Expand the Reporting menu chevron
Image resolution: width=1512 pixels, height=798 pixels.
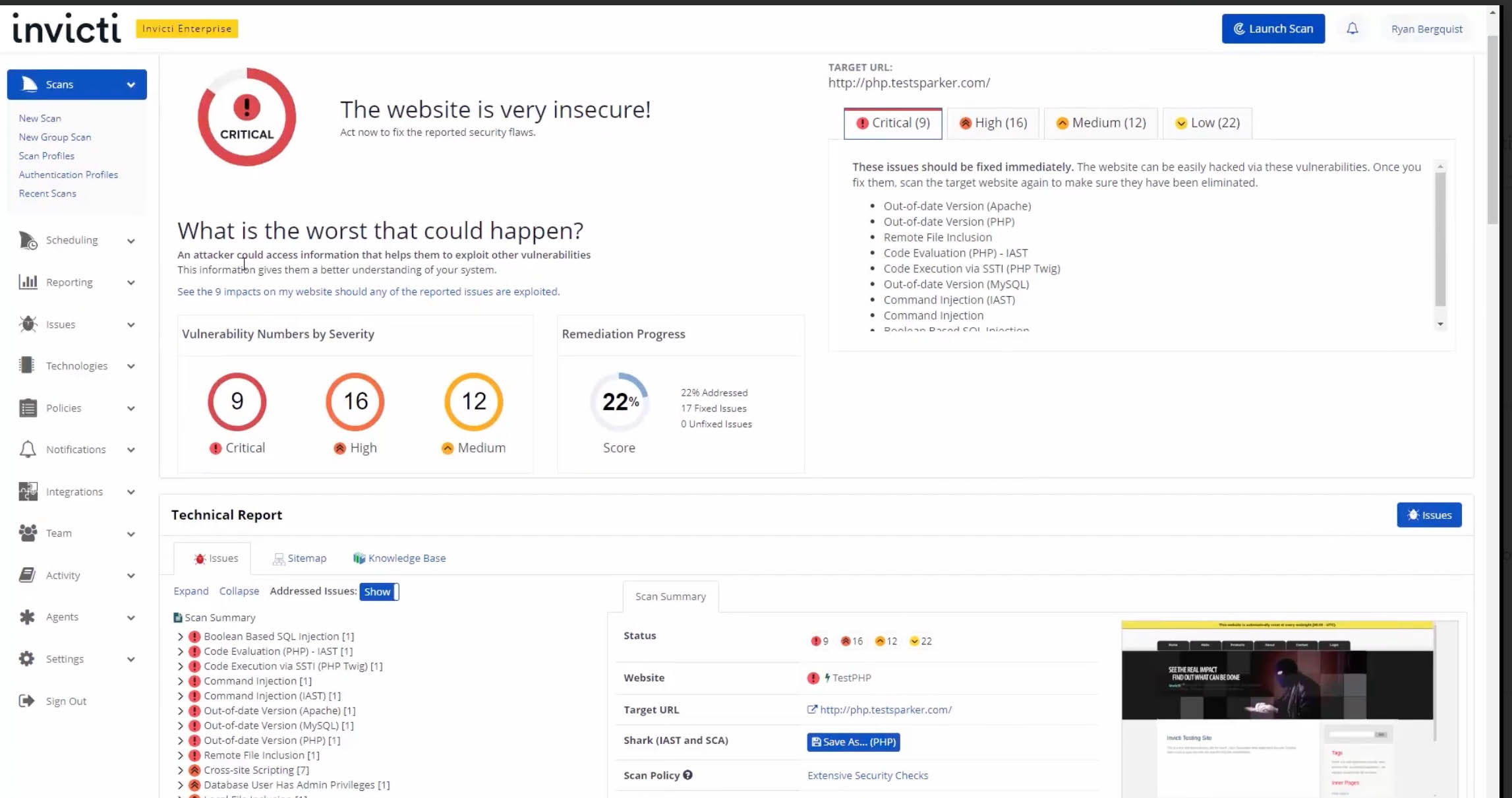[131, 282]
